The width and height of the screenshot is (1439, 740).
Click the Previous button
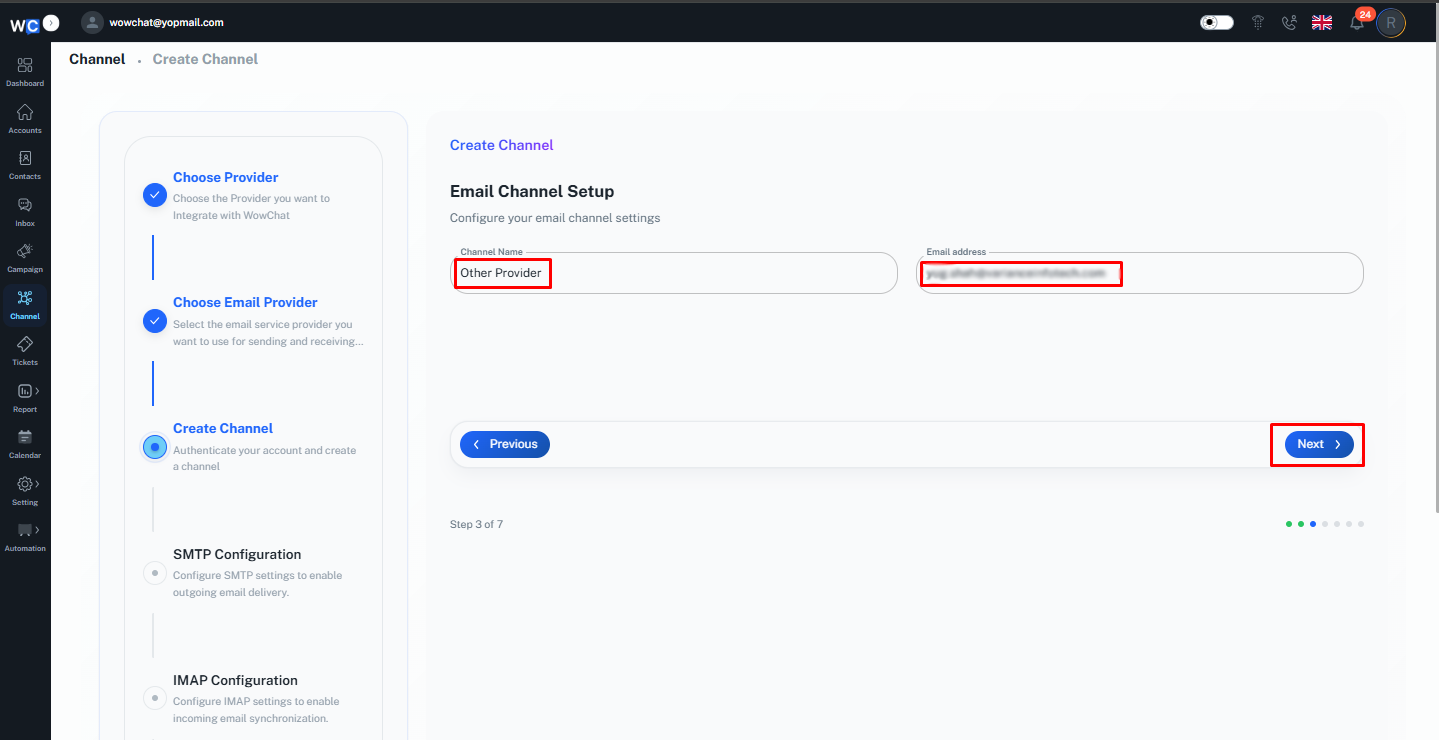(x=505, y=444)
